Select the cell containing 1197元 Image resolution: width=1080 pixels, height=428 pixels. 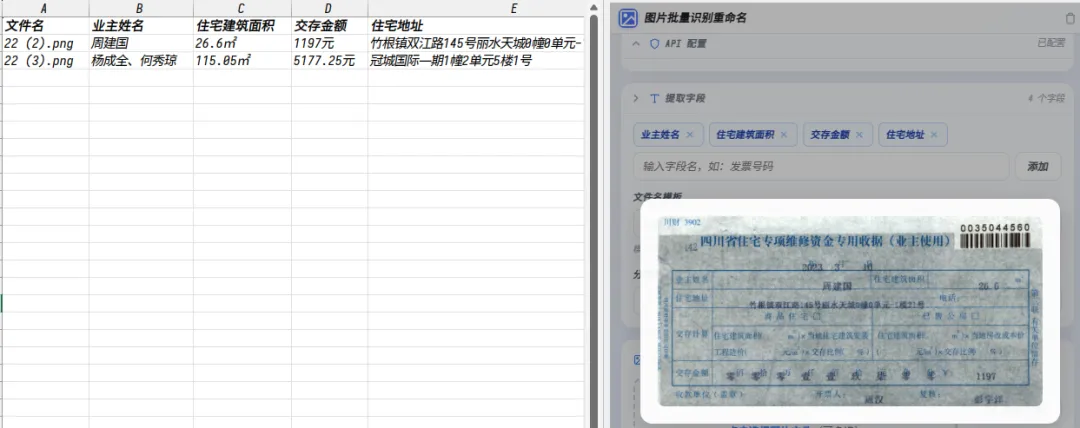tap(329, 43)
